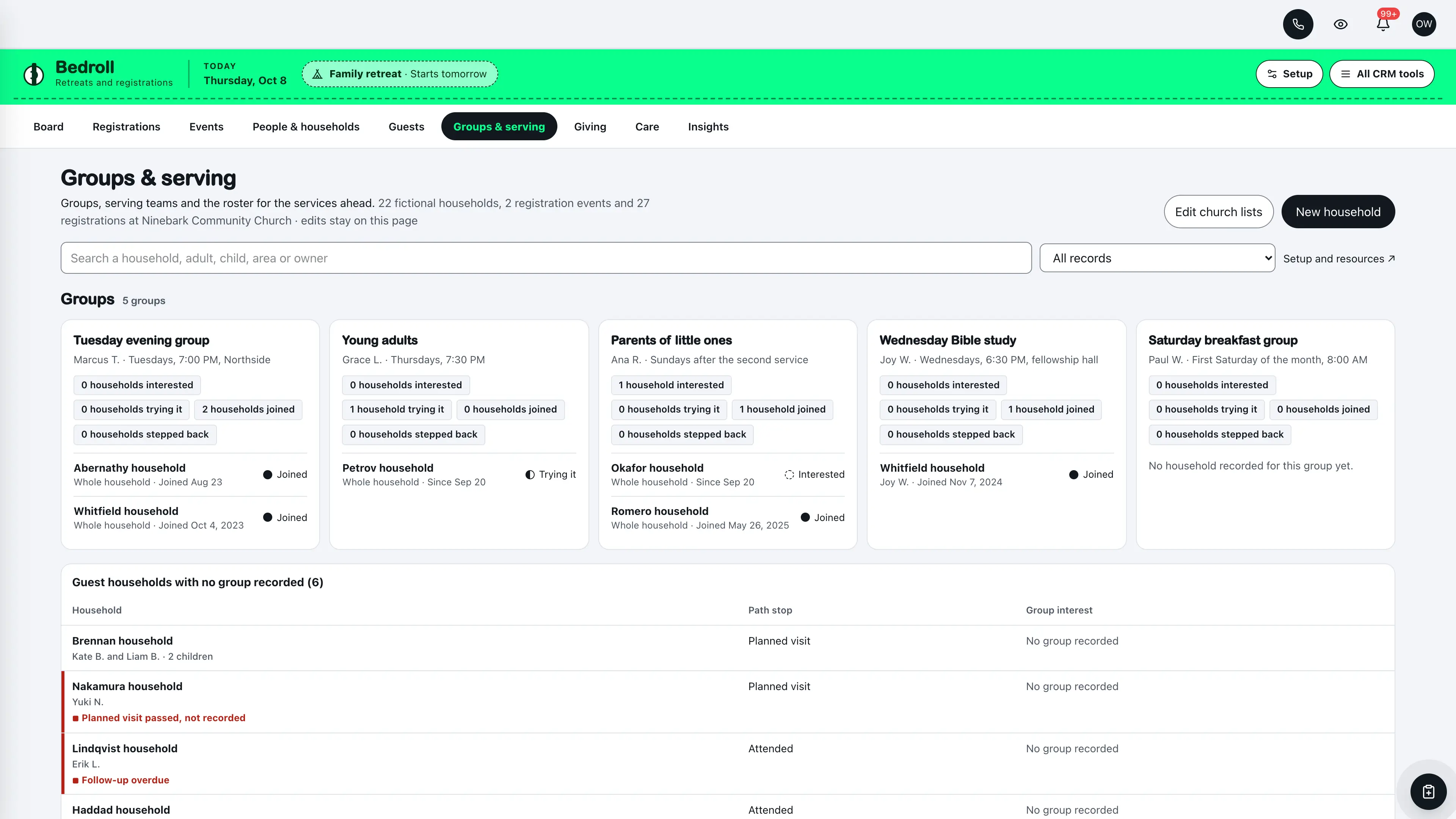Image resolution: width=1456 pixels, height=819 pixels.
Task: Open the Setup button
Action: [x=1289, y=74]
